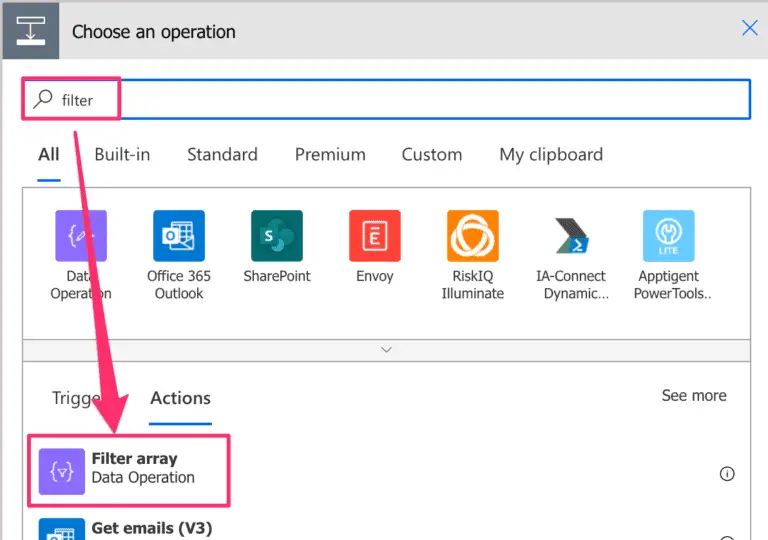Choose the Office 365 Outlook connector

pos(179,236)
